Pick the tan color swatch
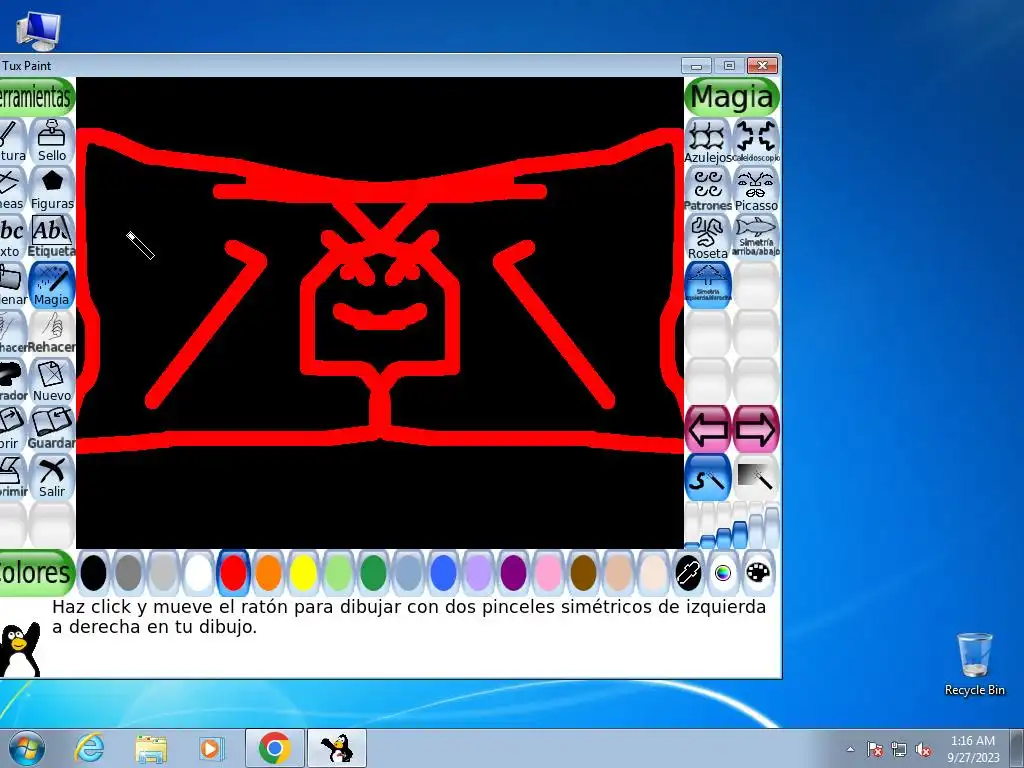1024x768 pixels. tap(618, 573)
